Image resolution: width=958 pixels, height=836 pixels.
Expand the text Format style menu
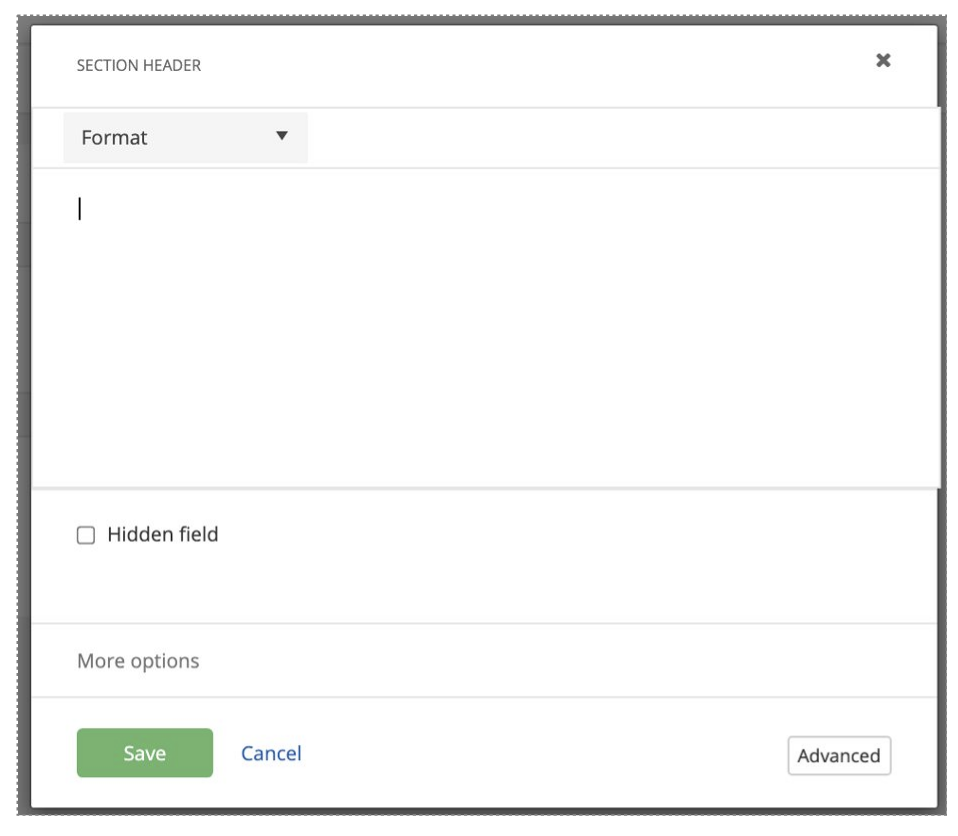tap(185, 138)
